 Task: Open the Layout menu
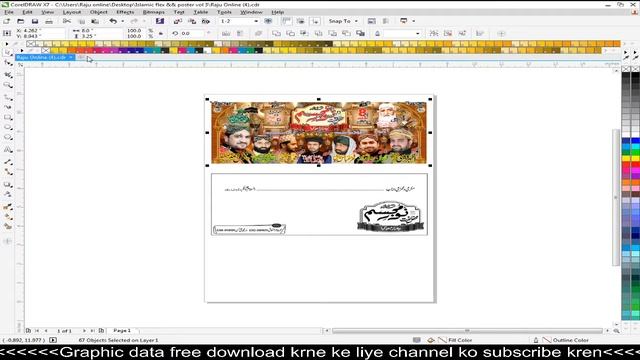72,12
